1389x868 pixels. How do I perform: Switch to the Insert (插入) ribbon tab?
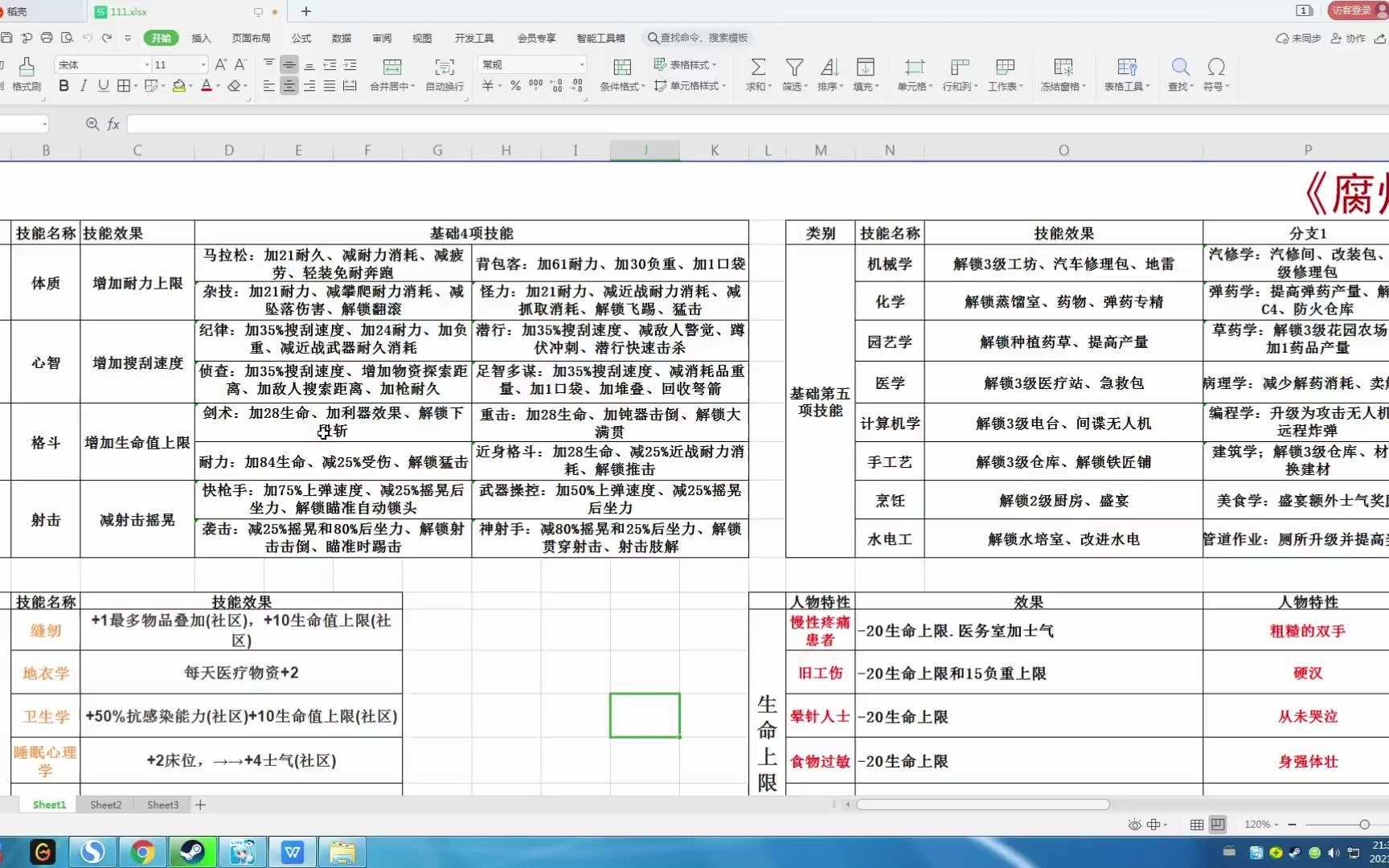pos(201,38)
